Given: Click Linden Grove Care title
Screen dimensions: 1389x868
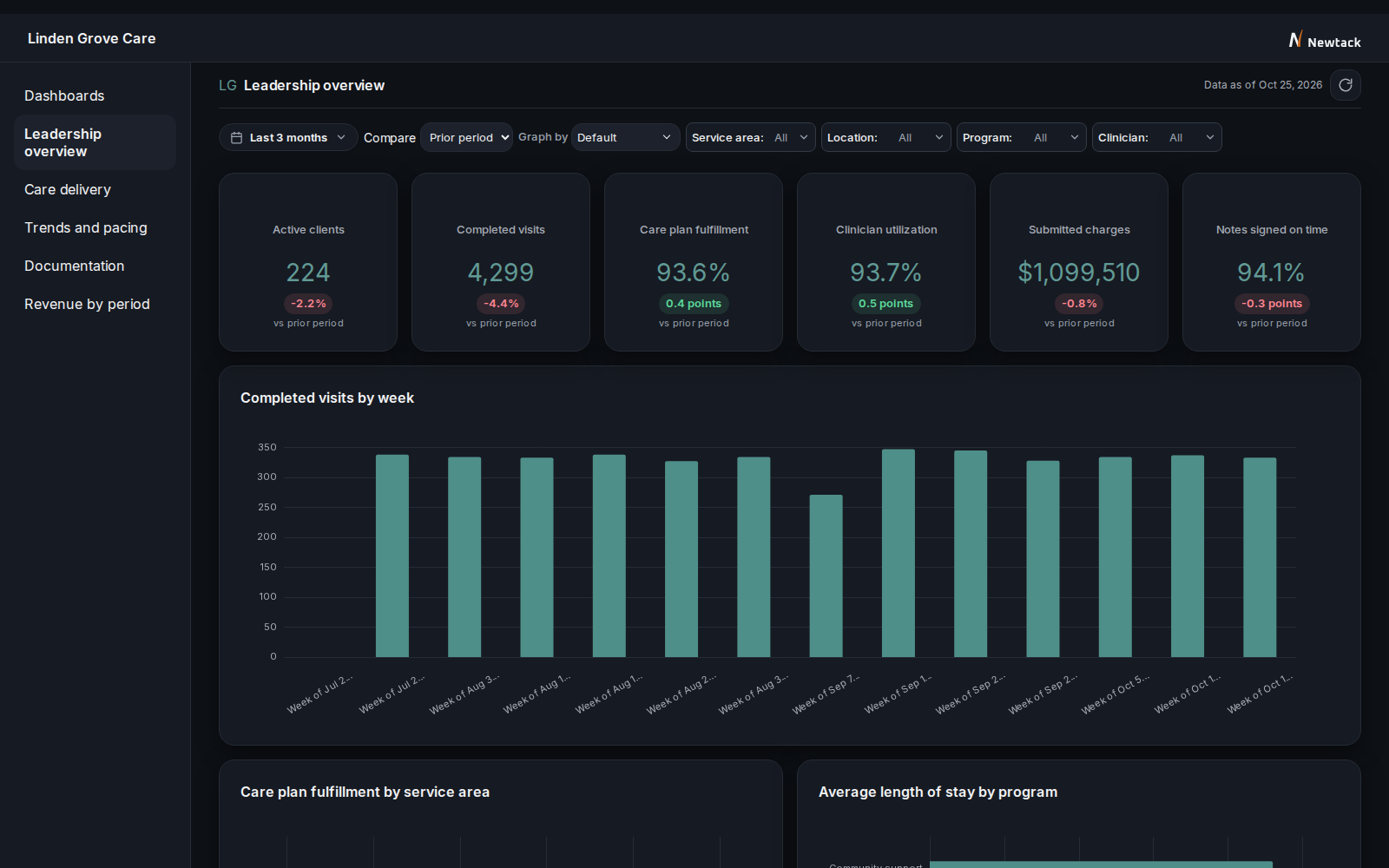Looking at the screenshot, I should tap(92, 38).
